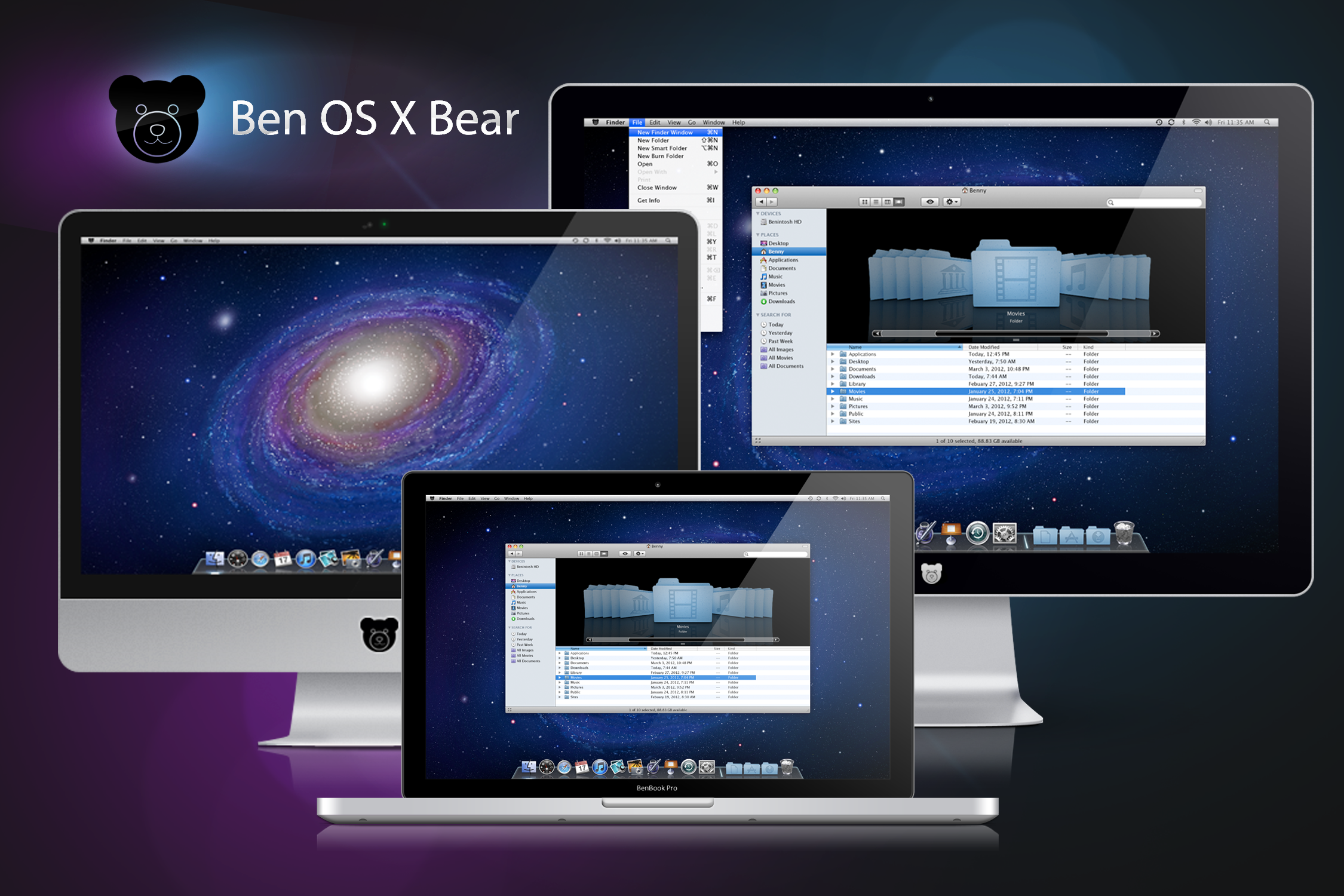Image resolution: width=1344 pixels, height=896 pixels.
Task: Switch to icon view in large monitor Finder
Action: point(864,202)
